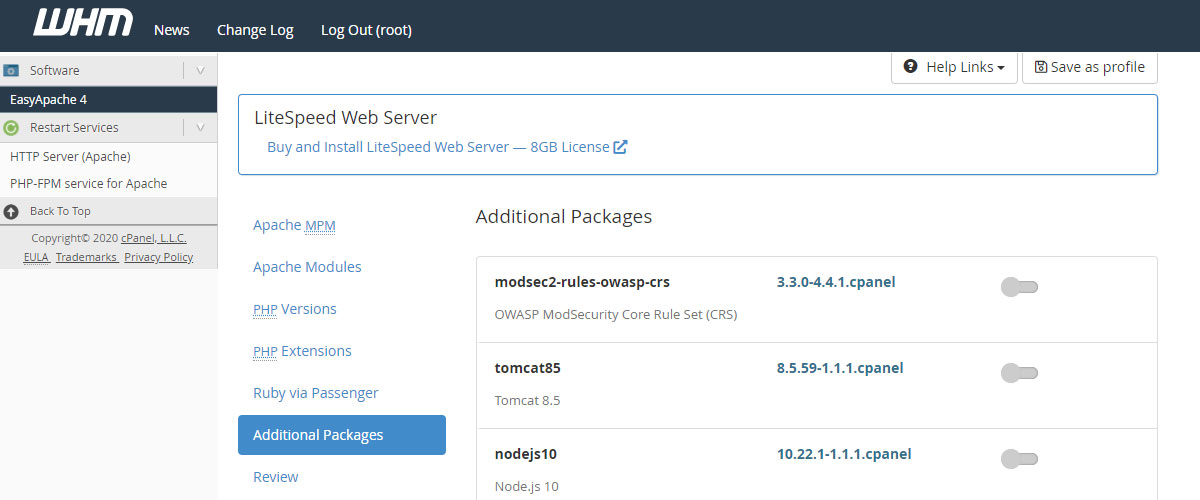The height and width of the screenshot is (500, 1200).
Task: Click the Save as profile disk icon
Action: click(1041, 67)
